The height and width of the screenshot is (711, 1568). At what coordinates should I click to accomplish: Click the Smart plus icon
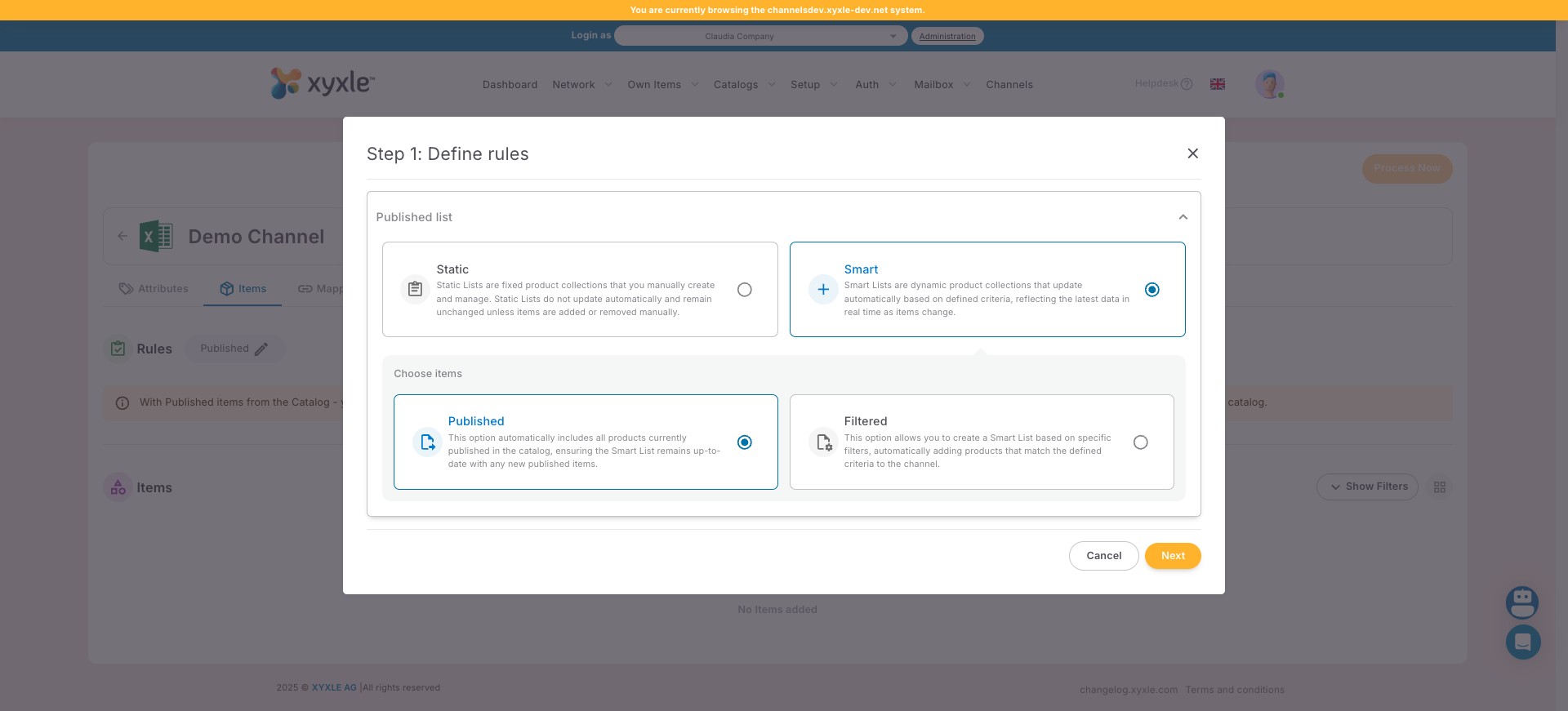pos(822,289)
